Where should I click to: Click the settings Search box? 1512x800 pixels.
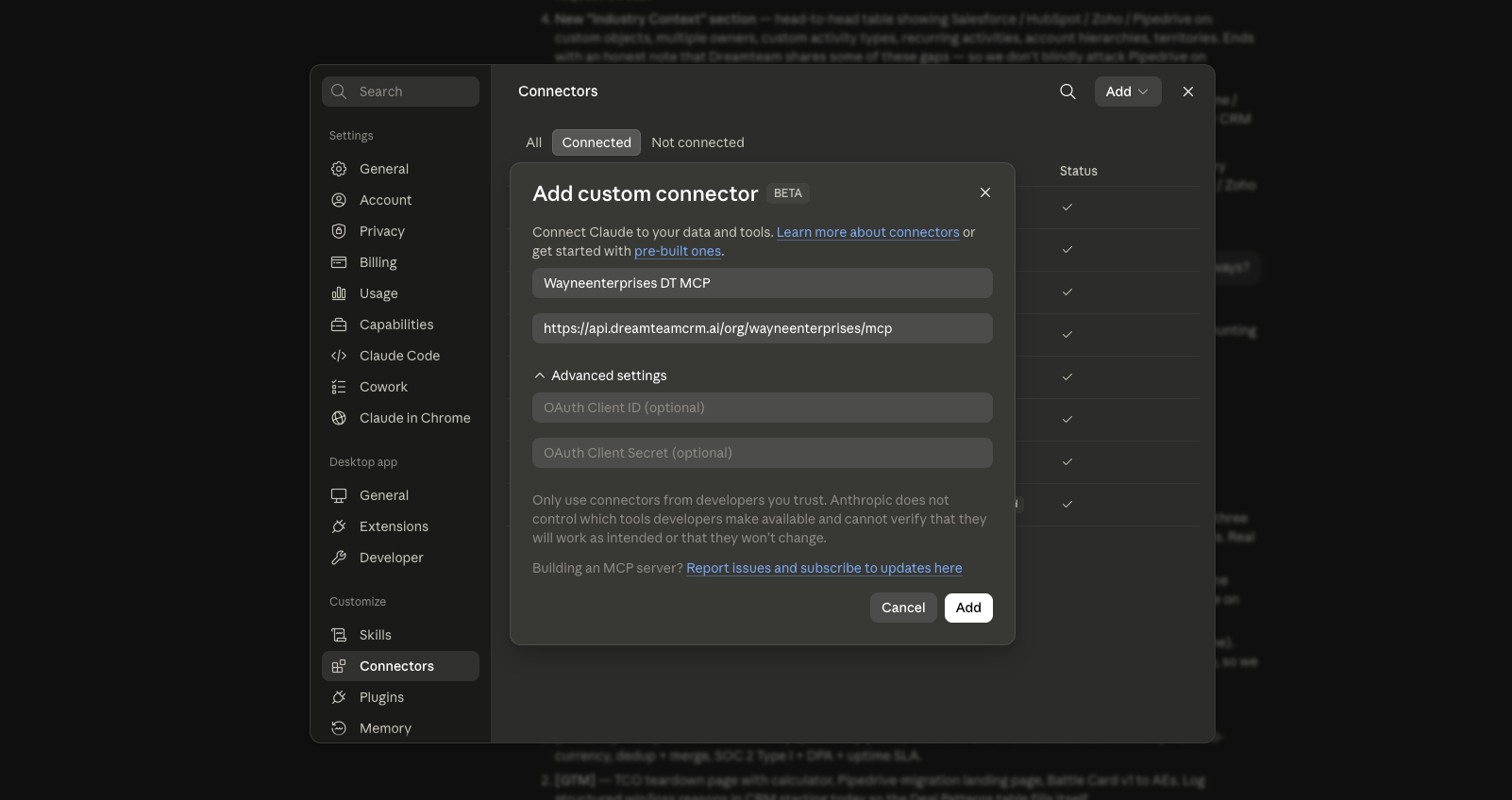coord(400,92)
